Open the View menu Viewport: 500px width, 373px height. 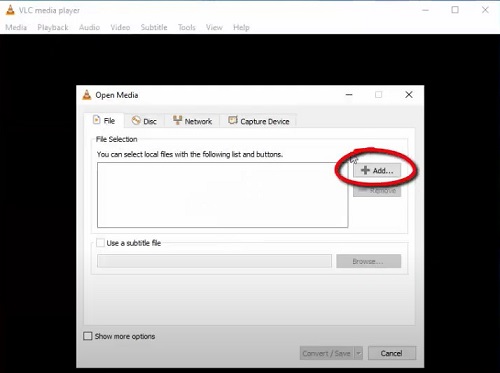[214, 27]
